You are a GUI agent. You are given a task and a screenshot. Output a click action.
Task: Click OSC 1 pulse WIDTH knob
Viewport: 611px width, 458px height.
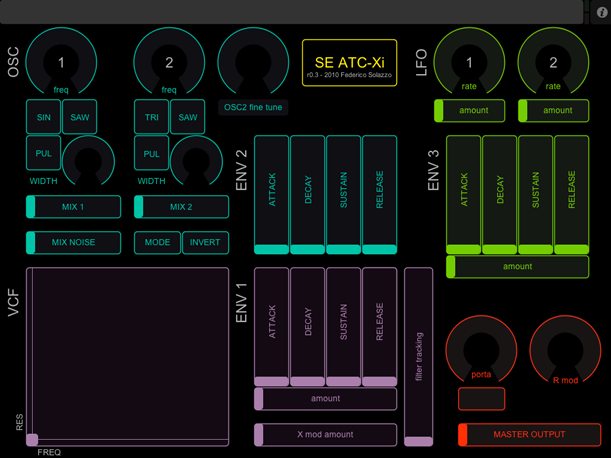pyautogui.click(x=88, y=161)
